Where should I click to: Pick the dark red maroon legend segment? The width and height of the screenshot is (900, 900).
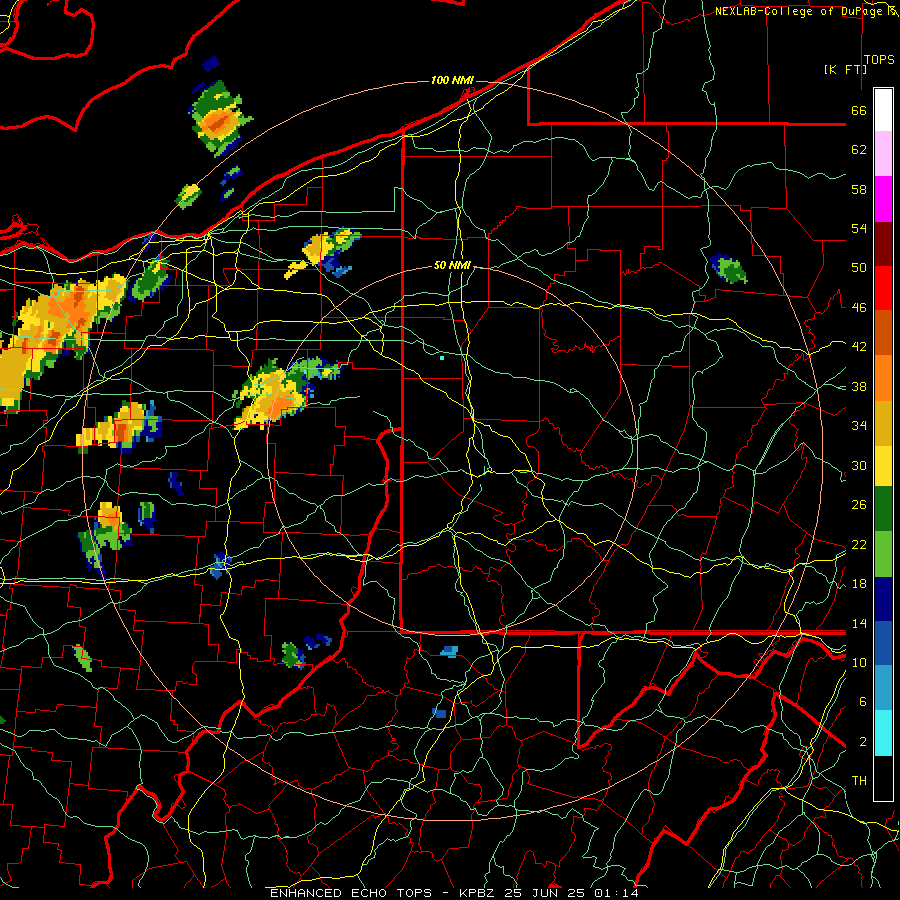point(883,244)
